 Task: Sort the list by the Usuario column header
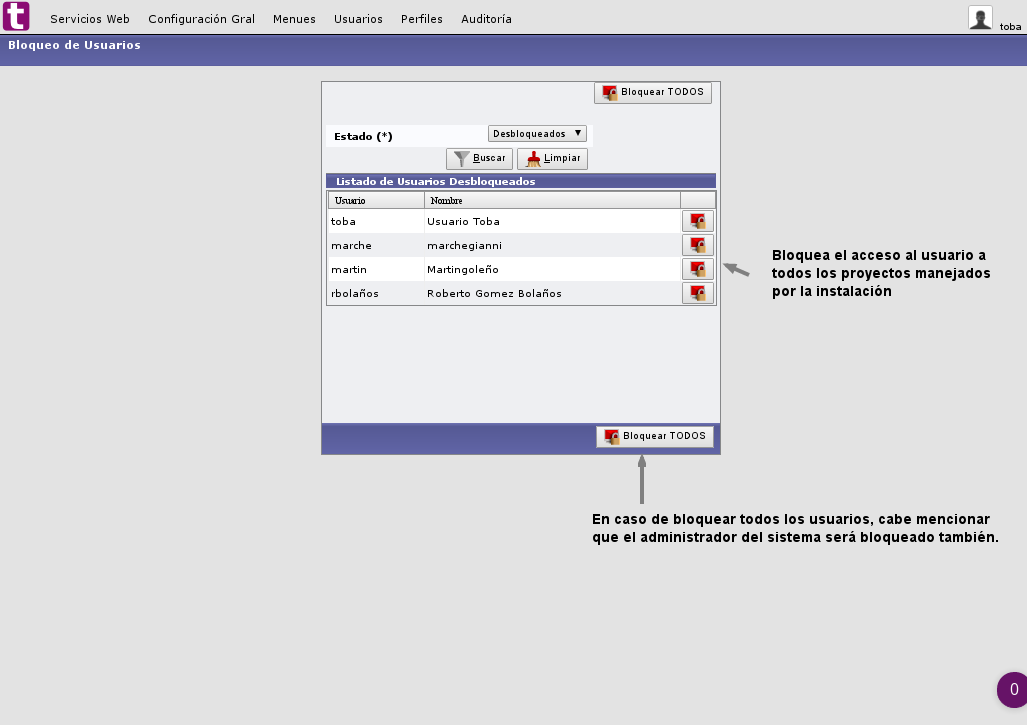tap(350, 199)
